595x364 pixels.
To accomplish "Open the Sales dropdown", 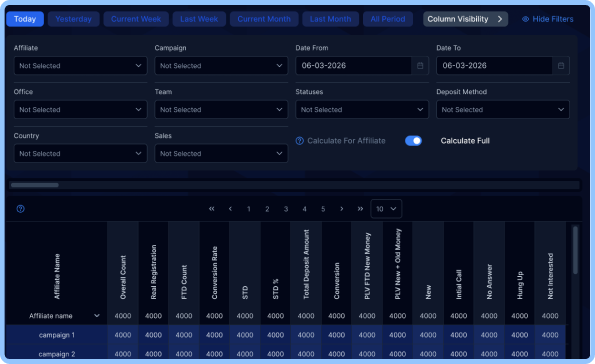I will (221, 153).
